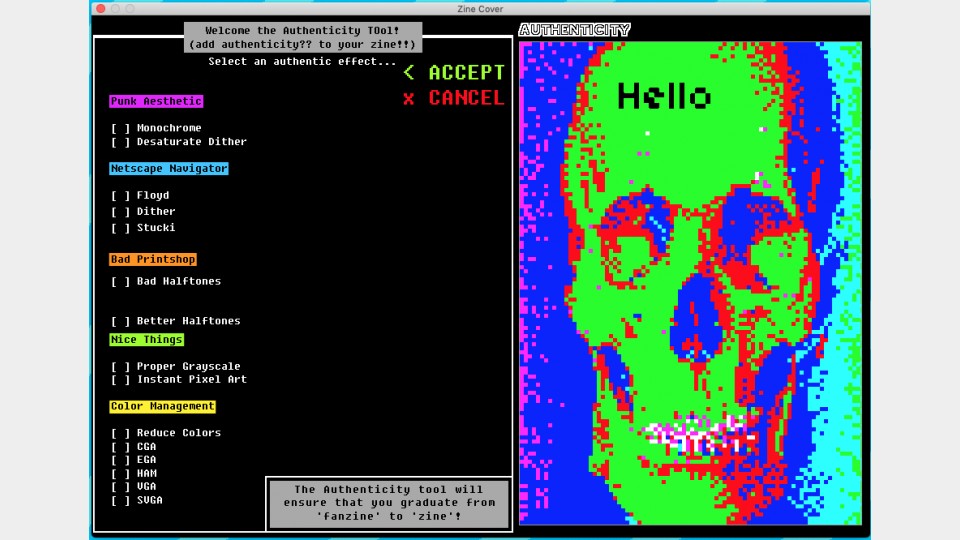960x540 pixels.
Task: Check the Reduce Colors option
Action: point(121,433)
